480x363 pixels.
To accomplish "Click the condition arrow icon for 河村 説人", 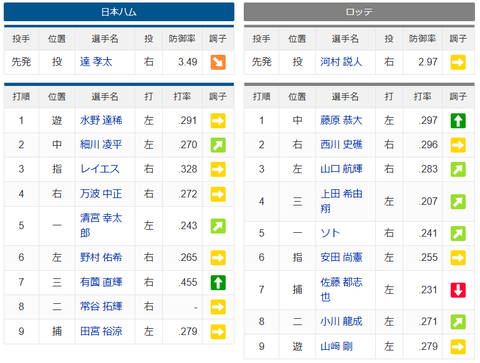I will point(458,62).
